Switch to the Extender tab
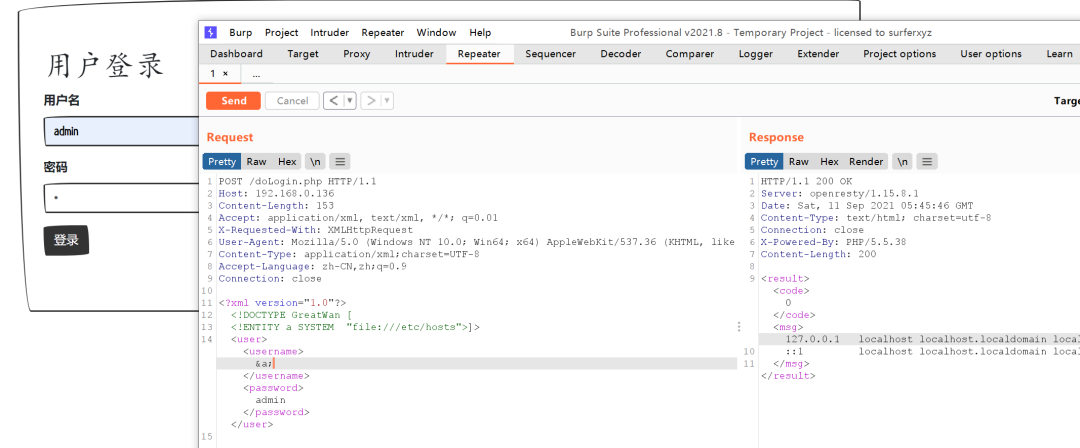The width and height of the screenshot is (1080, 448). coord(820,54)
